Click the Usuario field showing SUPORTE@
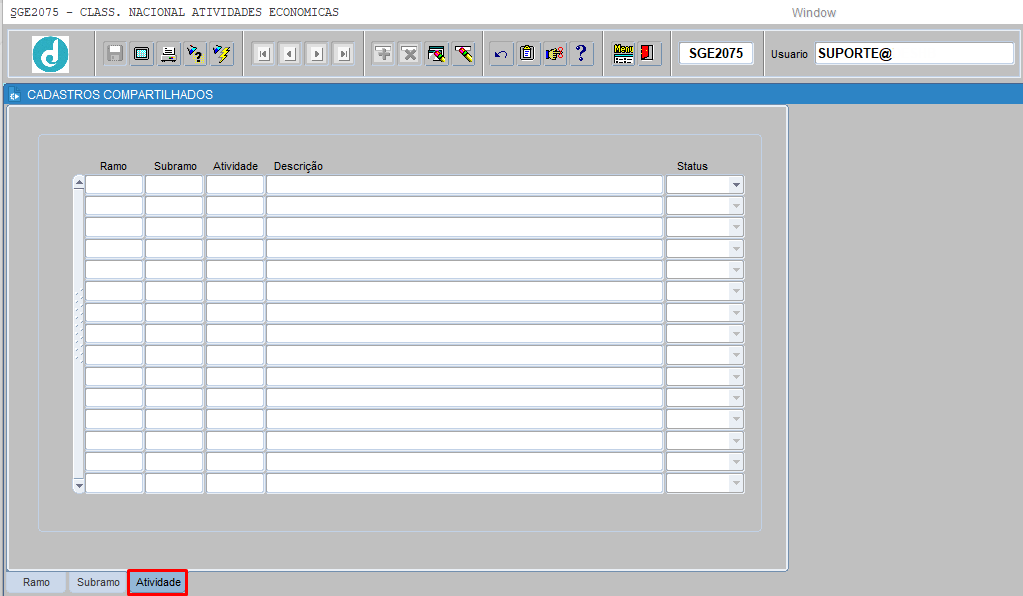1023x596 pixels. coord(914,53)
